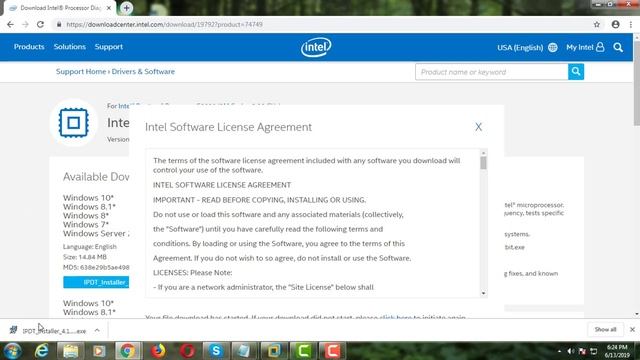
Task: Open the green C application in taskbar
Action: [303, 351]
